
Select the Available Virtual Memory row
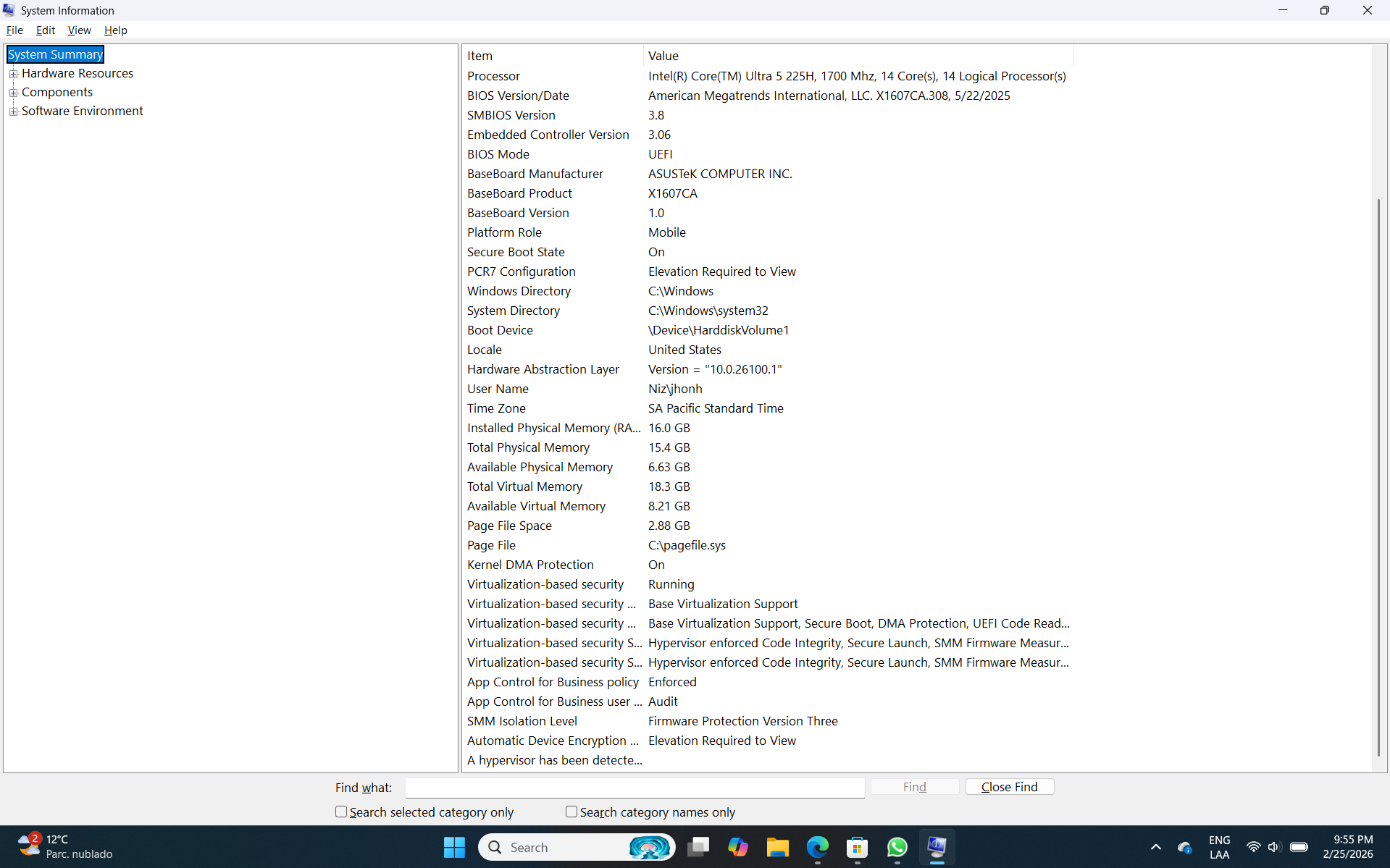click(x=768, y=506)
